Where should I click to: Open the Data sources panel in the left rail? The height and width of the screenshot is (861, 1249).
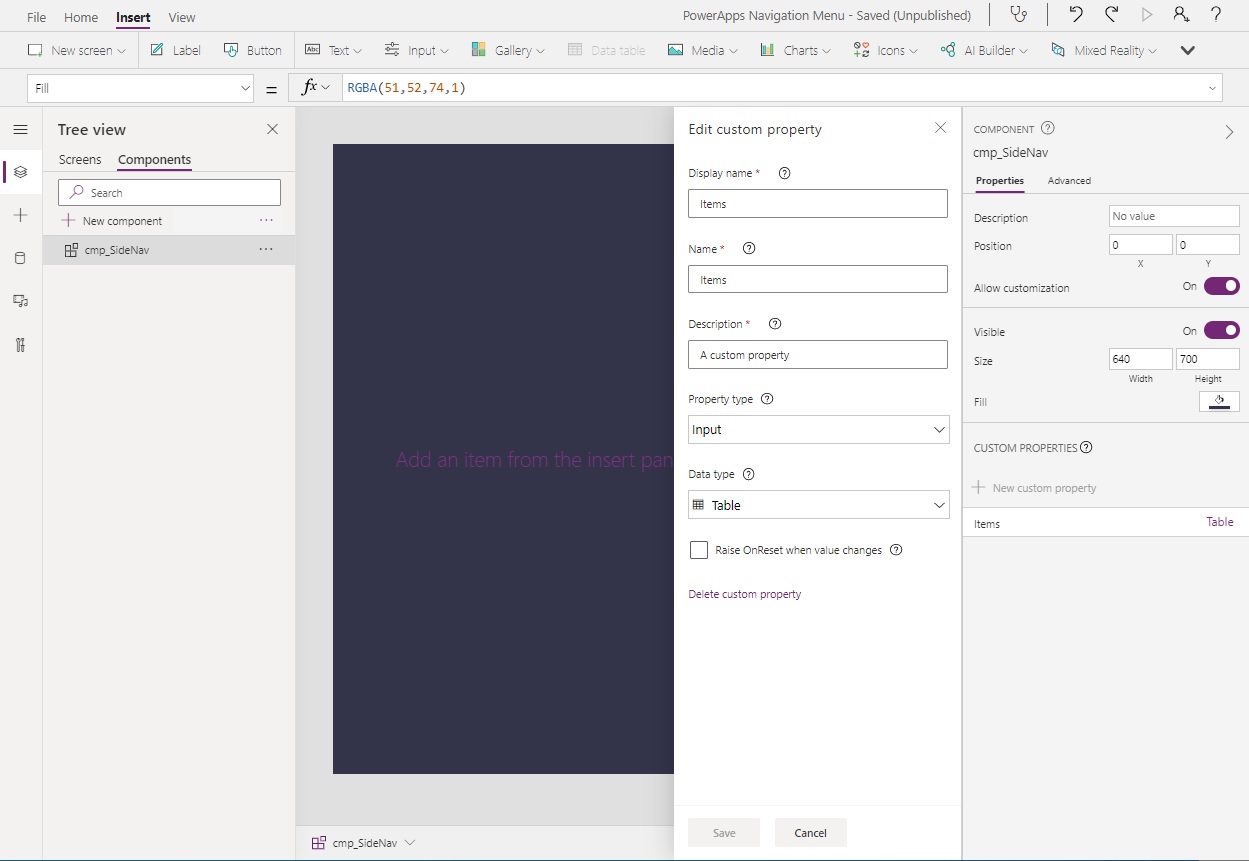click(20, 258)
